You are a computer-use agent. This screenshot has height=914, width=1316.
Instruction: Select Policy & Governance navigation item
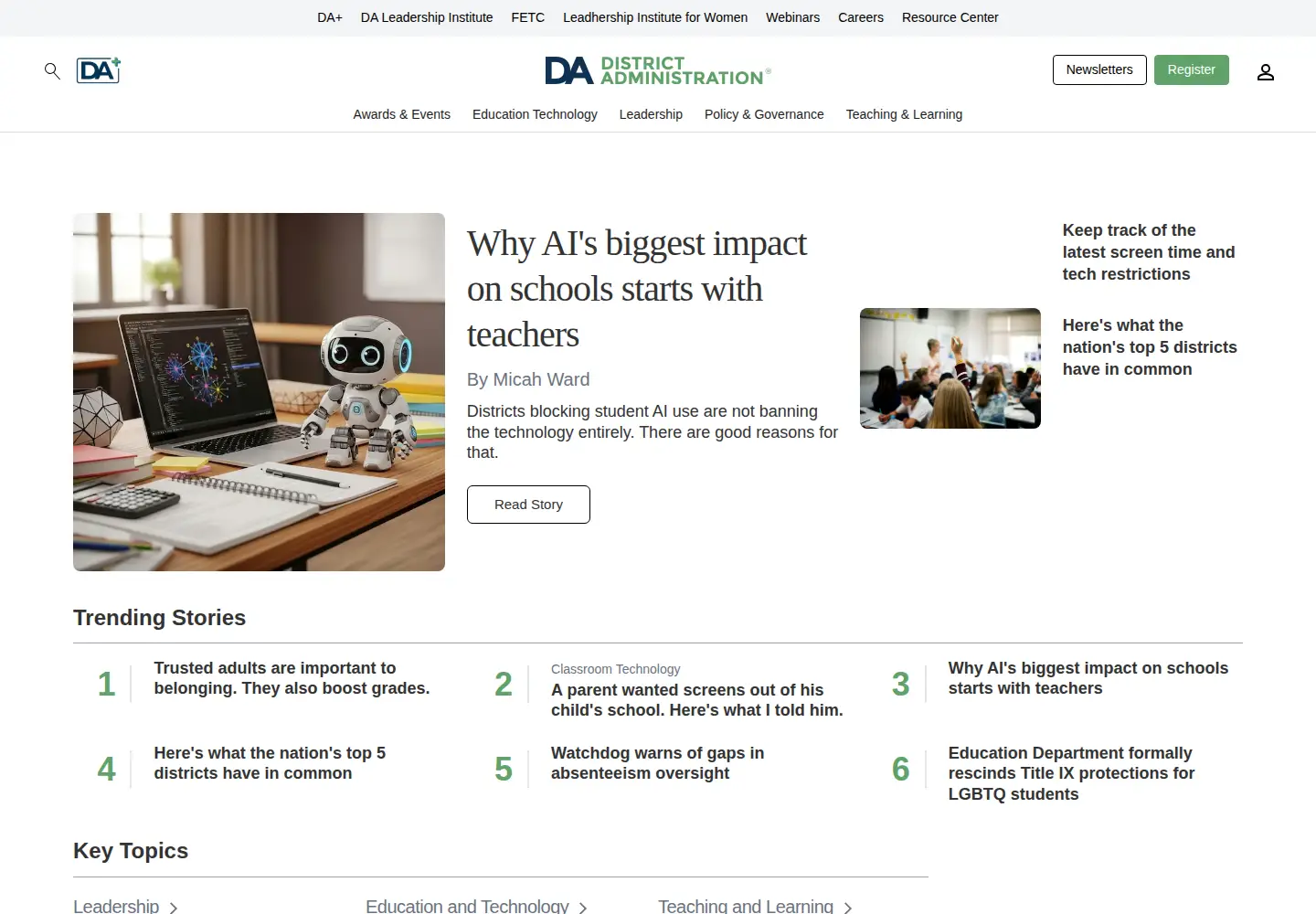[x=764, y=114]
